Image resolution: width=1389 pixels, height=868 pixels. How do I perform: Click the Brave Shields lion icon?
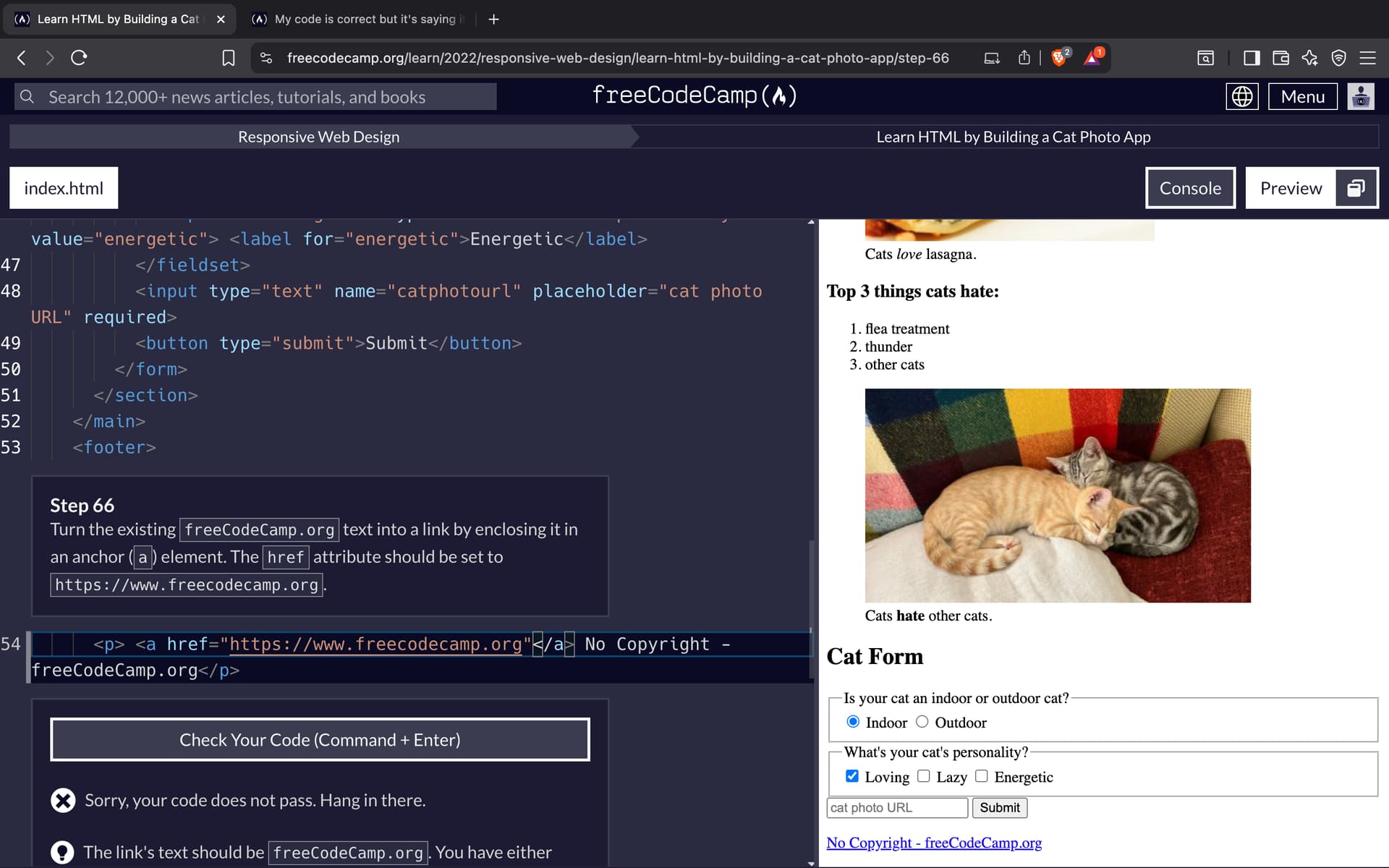(1059, 58)
